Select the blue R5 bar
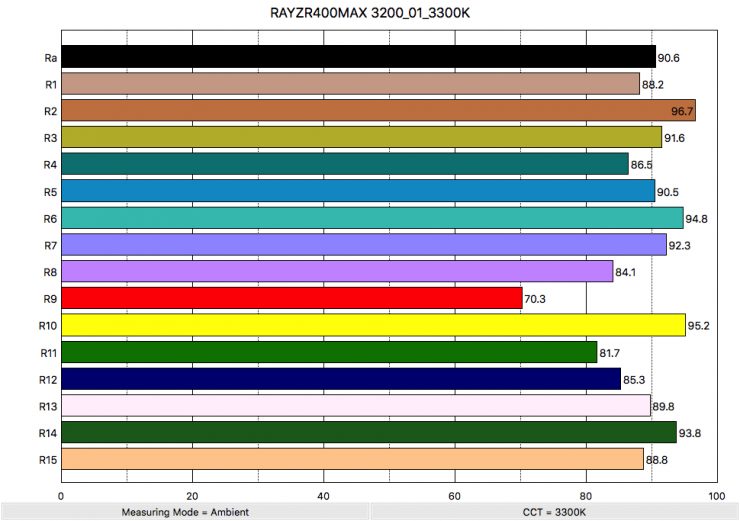Screen dimensions: 740x521 pos(358,191)
